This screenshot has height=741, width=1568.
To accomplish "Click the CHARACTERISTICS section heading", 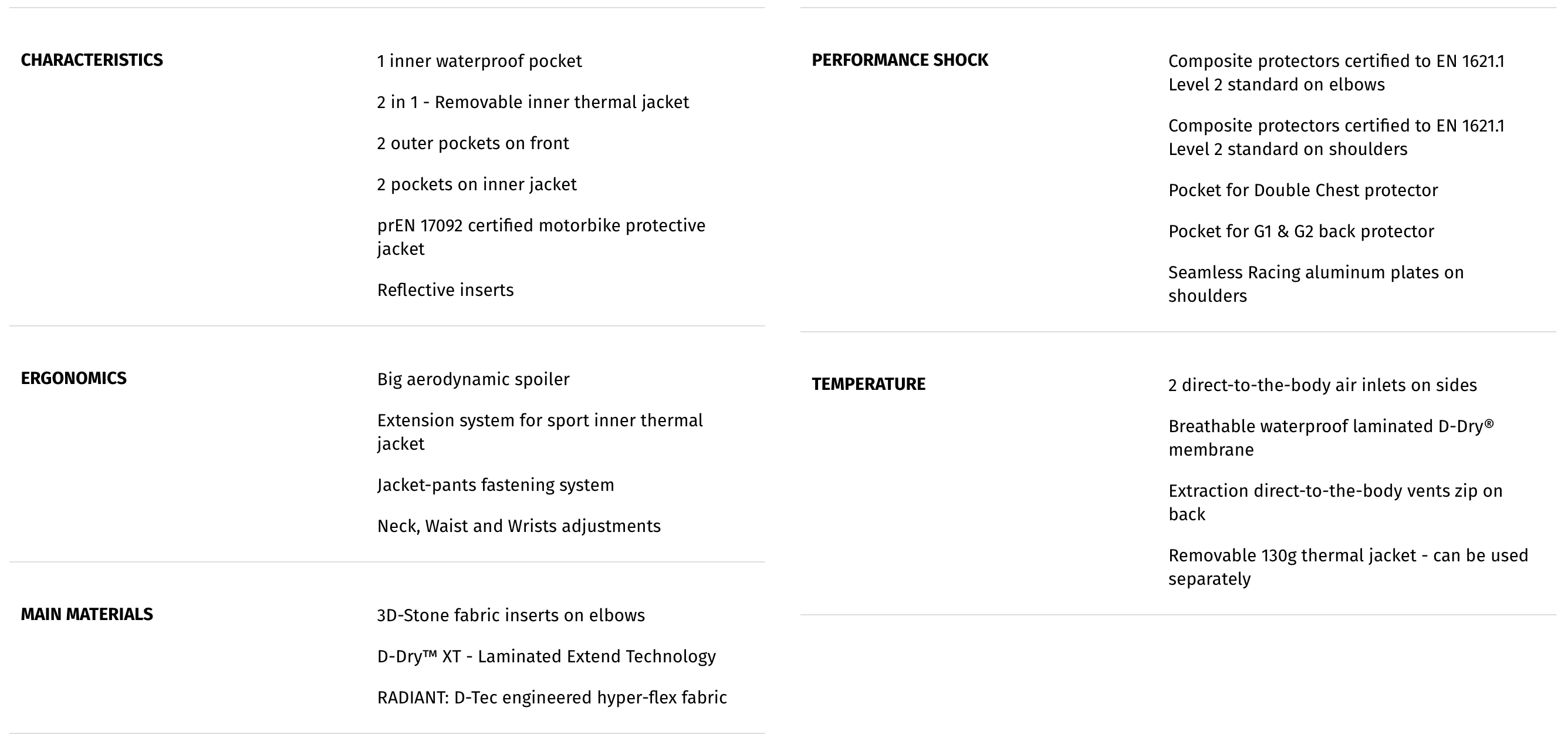I will 92,60.
